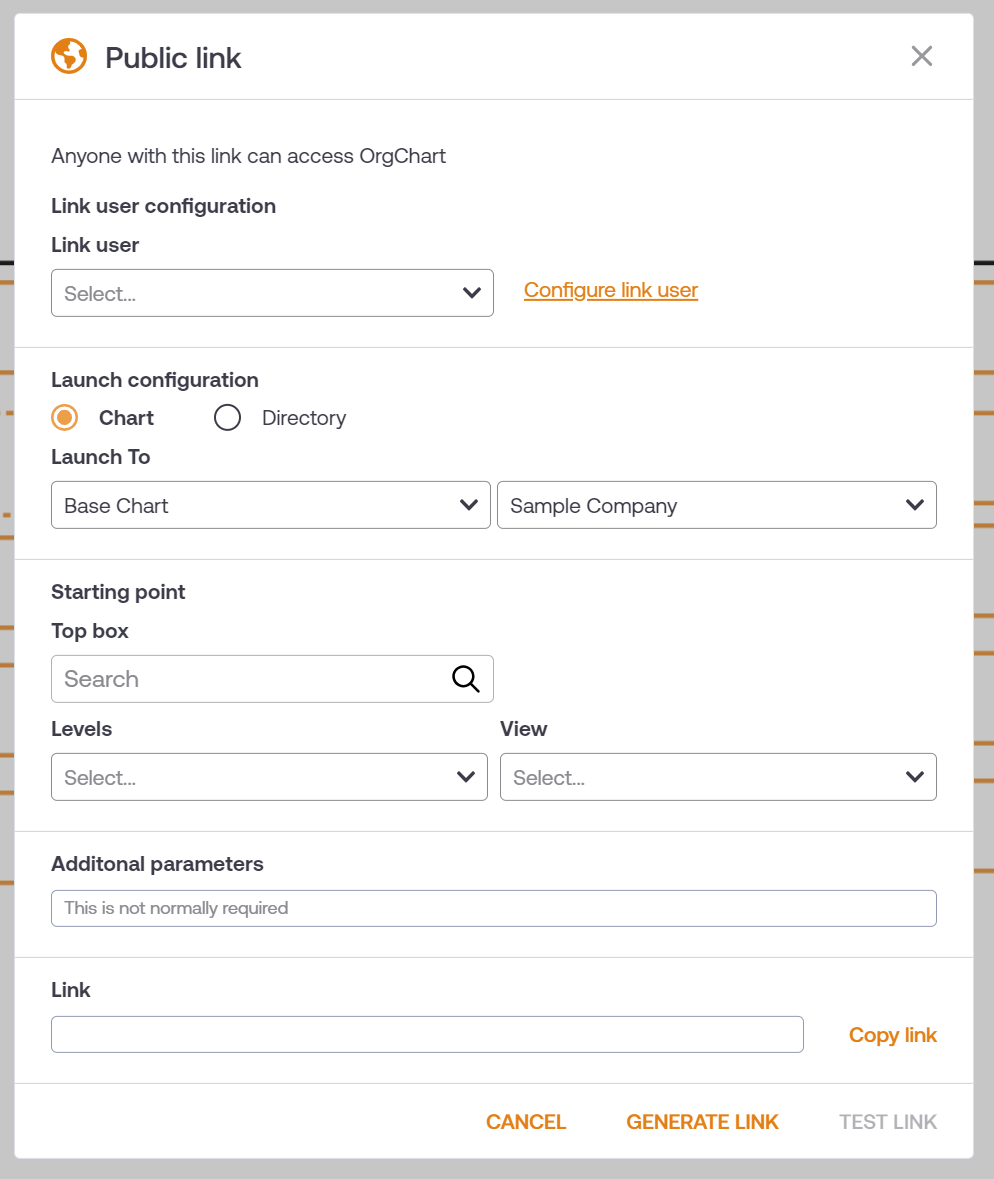Open the Sample Company combo box
This screenshot has height=1179, width=994.
pyautogui.click(x=717, y=505)
